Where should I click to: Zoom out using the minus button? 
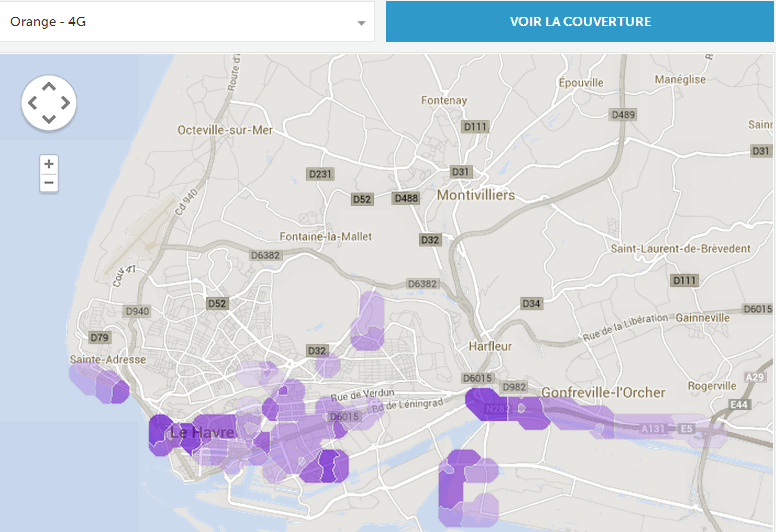(49, 182)
